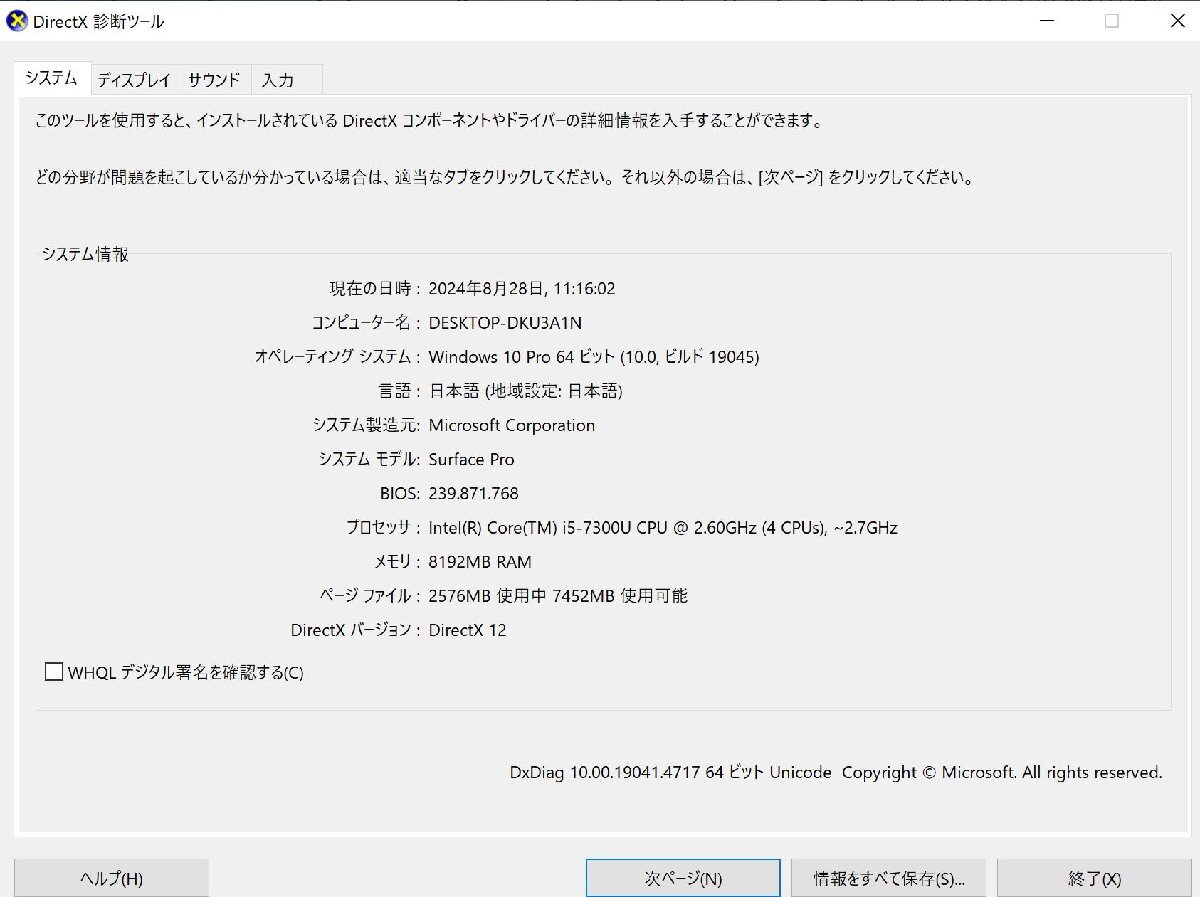Screen dimensions: 1200x897
Task: Click the date value 2024年8月28日, 11:16:02
Action: 521,289
